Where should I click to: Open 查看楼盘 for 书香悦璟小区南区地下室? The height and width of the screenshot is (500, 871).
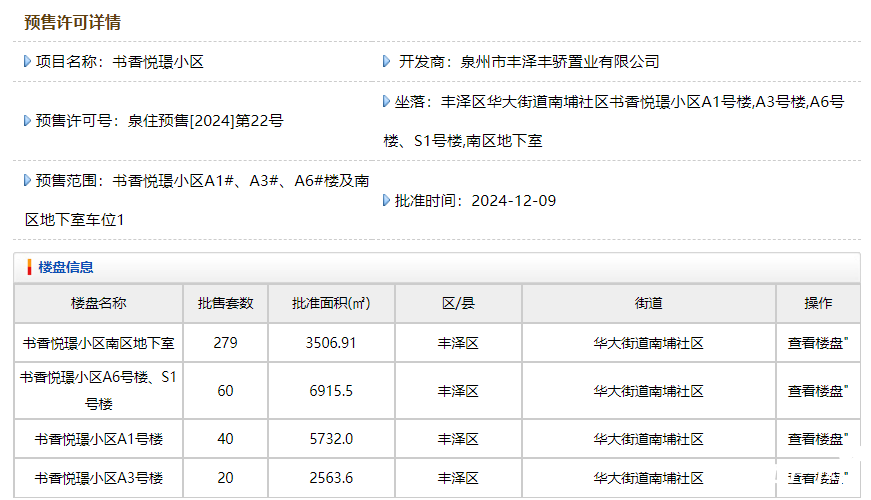[x=817, y=343]
